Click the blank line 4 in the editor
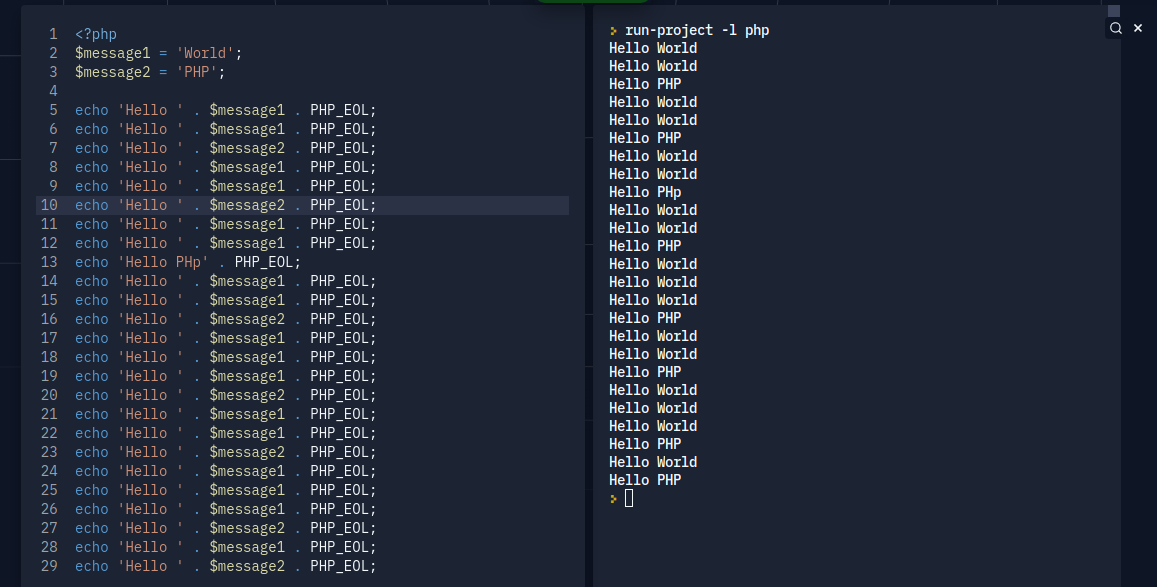Image resolution: width=1157 pixels, height=587 pixels. pos(200,91)
